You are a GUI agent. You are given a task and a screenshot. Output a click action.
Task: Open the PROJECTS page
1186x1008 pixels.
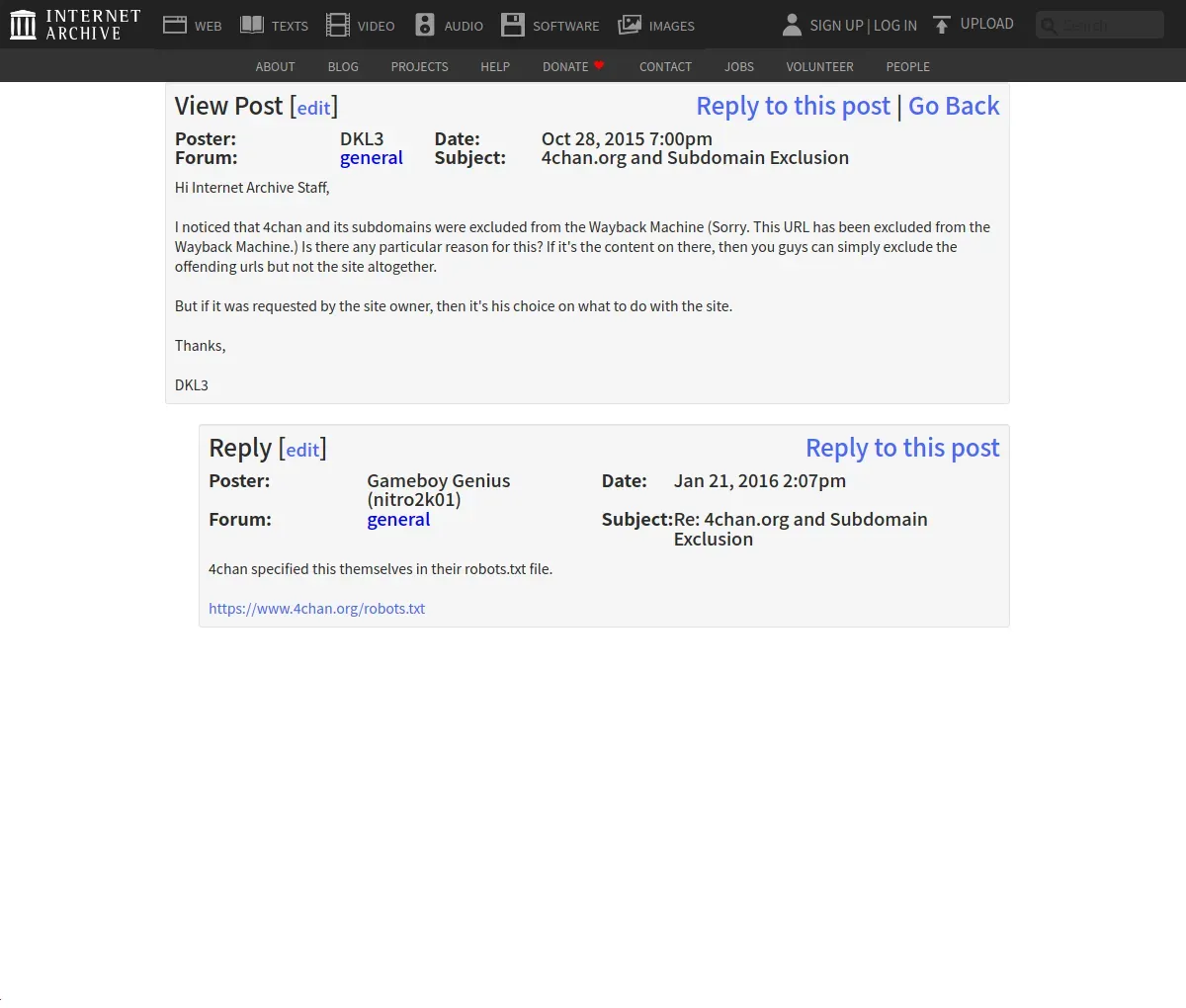coord(419,66)
